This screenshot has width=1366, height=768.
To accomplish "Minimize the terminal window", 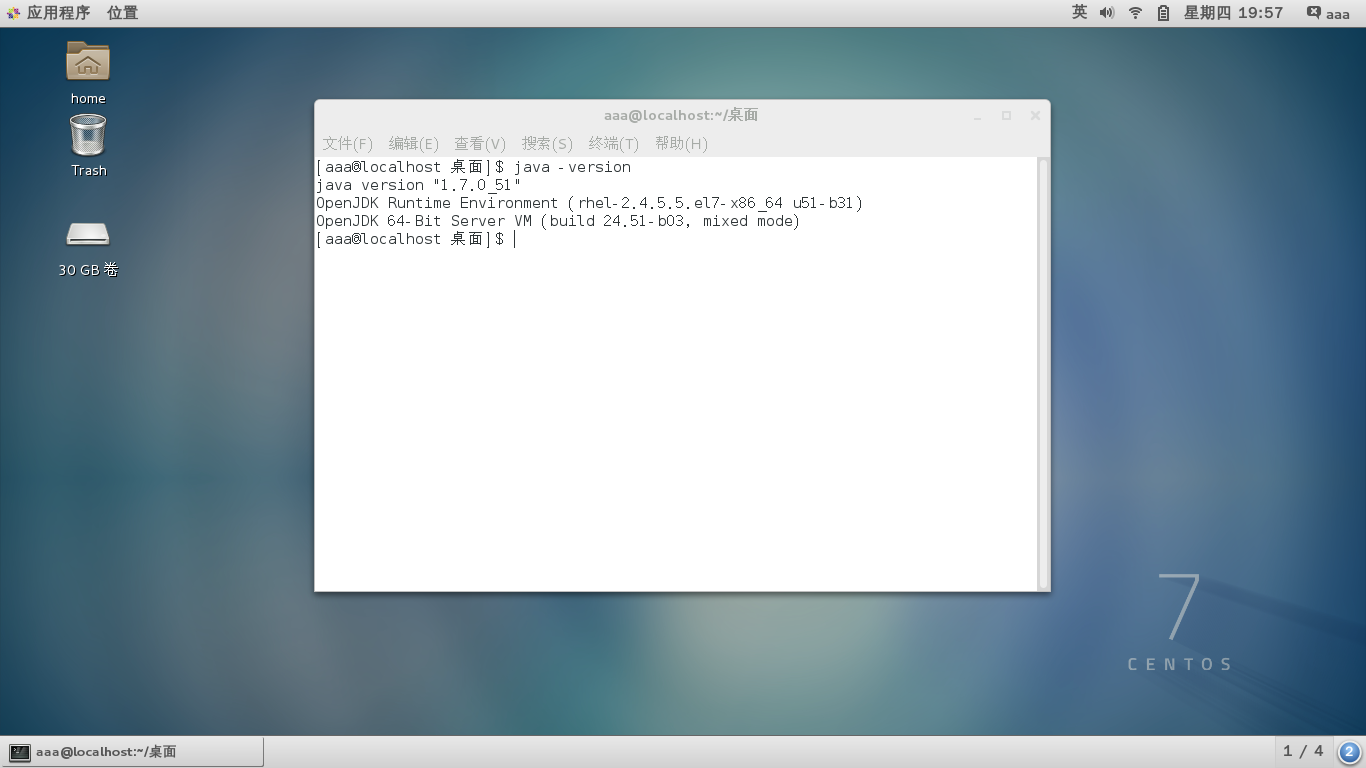I will [x=978, y=116].
